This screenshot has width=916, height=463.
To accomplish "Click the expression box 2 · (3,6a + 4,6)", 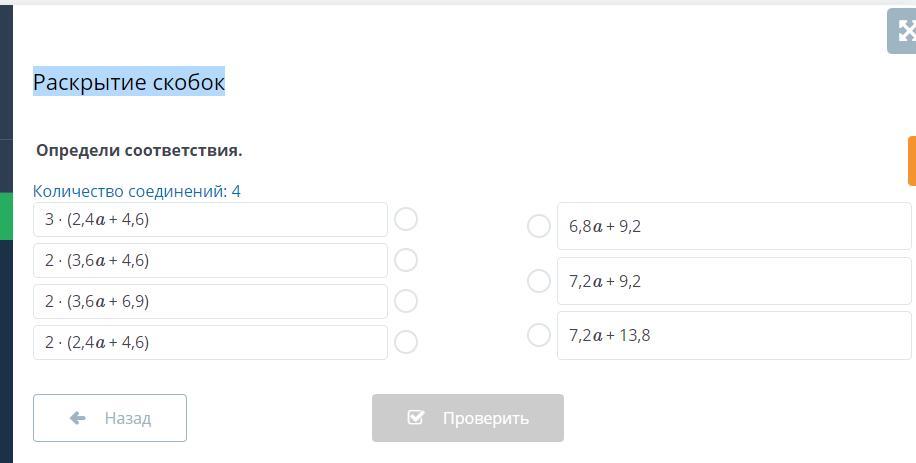I will pos(210,261).
